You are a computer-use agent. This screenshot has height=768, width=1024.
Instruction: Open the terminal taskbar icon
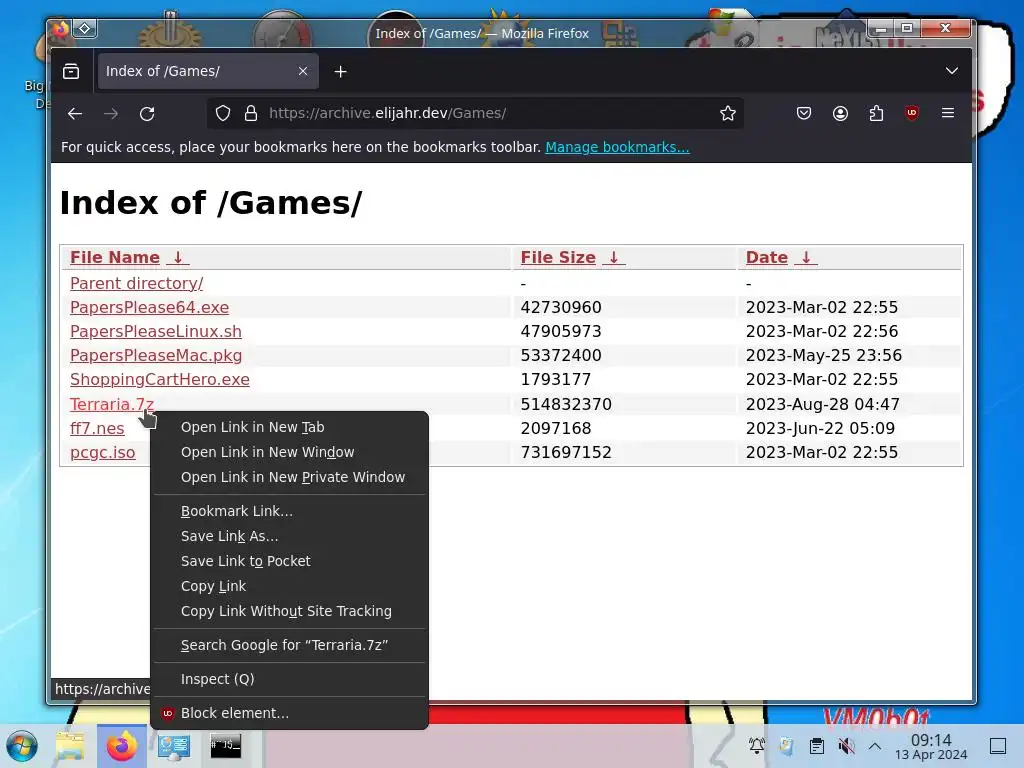[x=225, y=746]
